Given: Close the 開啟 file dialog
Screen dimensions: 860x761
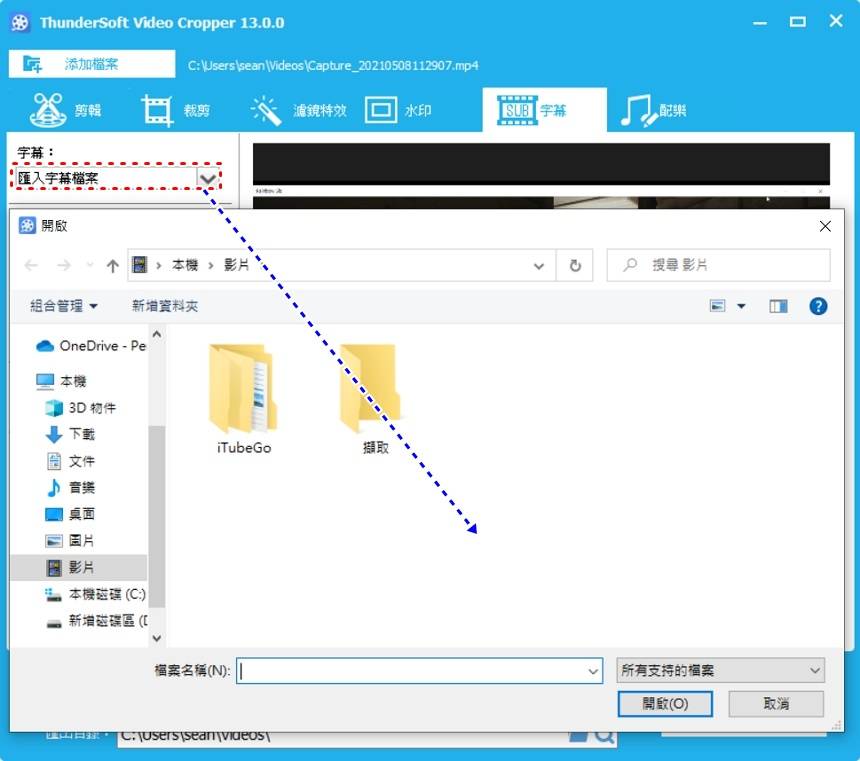Looking at the screenshot, I should [x=825, y=226].
